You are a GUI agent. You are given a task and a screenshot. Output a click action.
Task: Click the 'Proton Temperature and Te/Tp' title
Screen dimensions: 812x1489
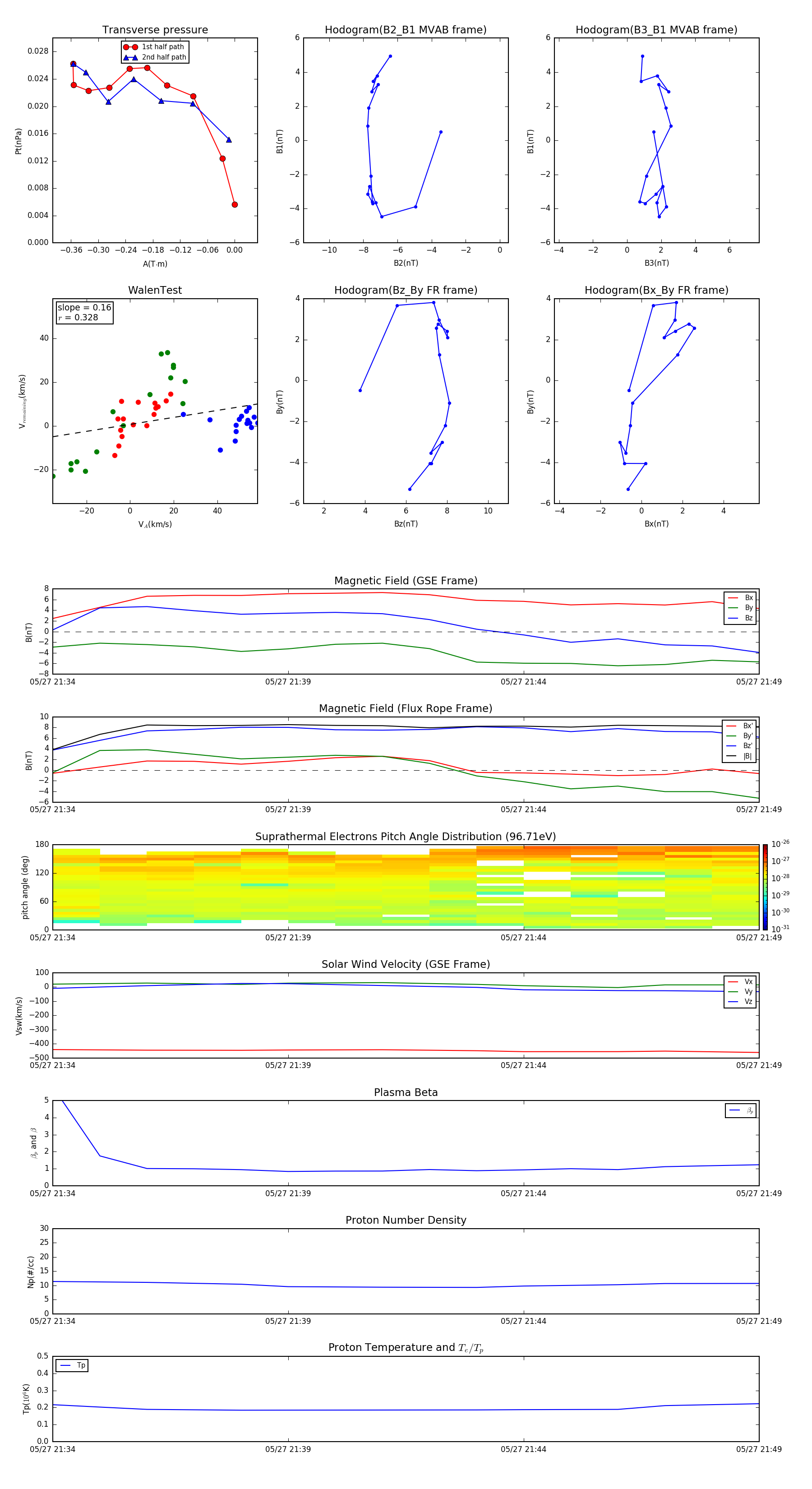406,1347
